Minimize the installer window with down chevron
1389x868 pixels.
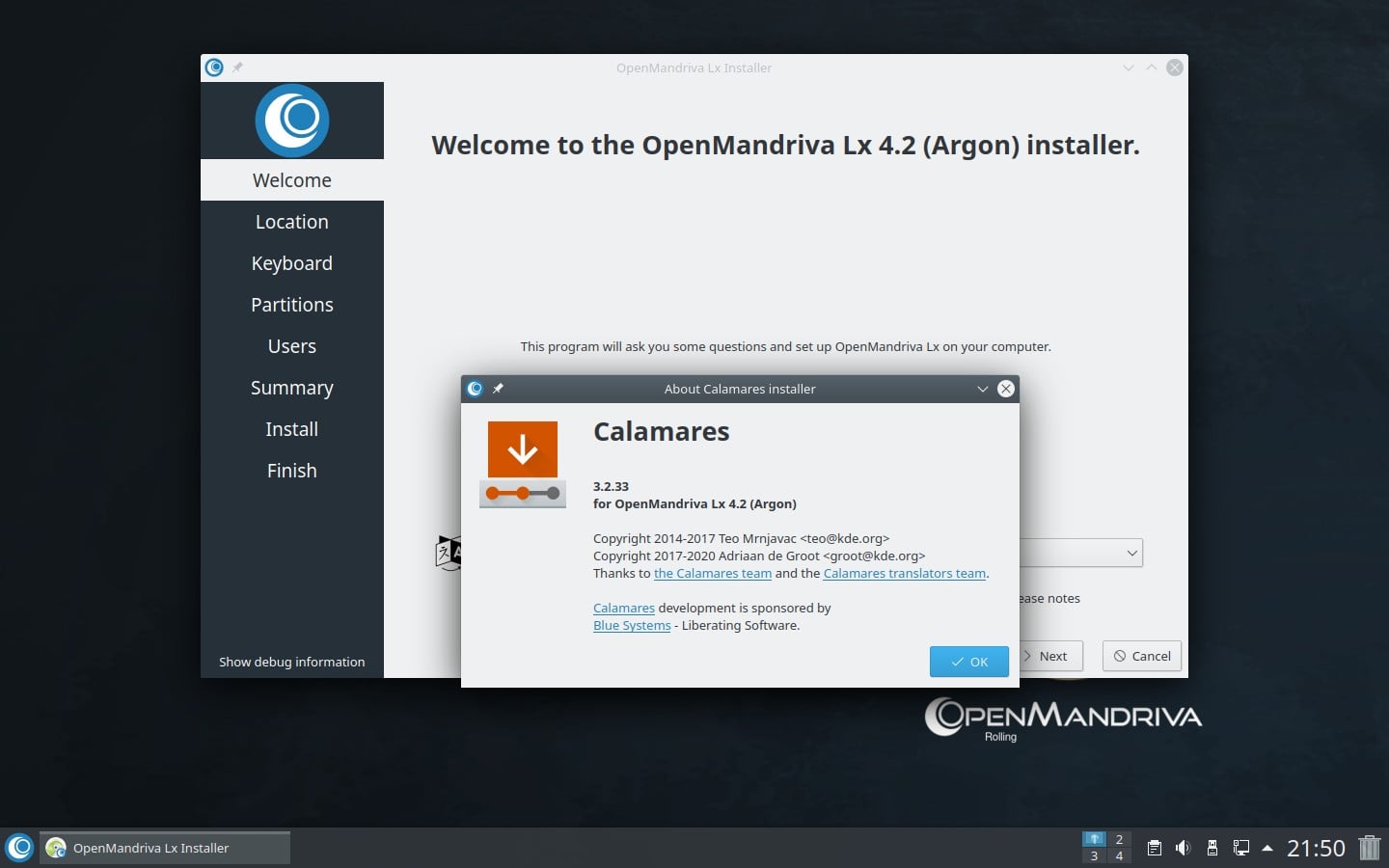tap(1129, 68)
